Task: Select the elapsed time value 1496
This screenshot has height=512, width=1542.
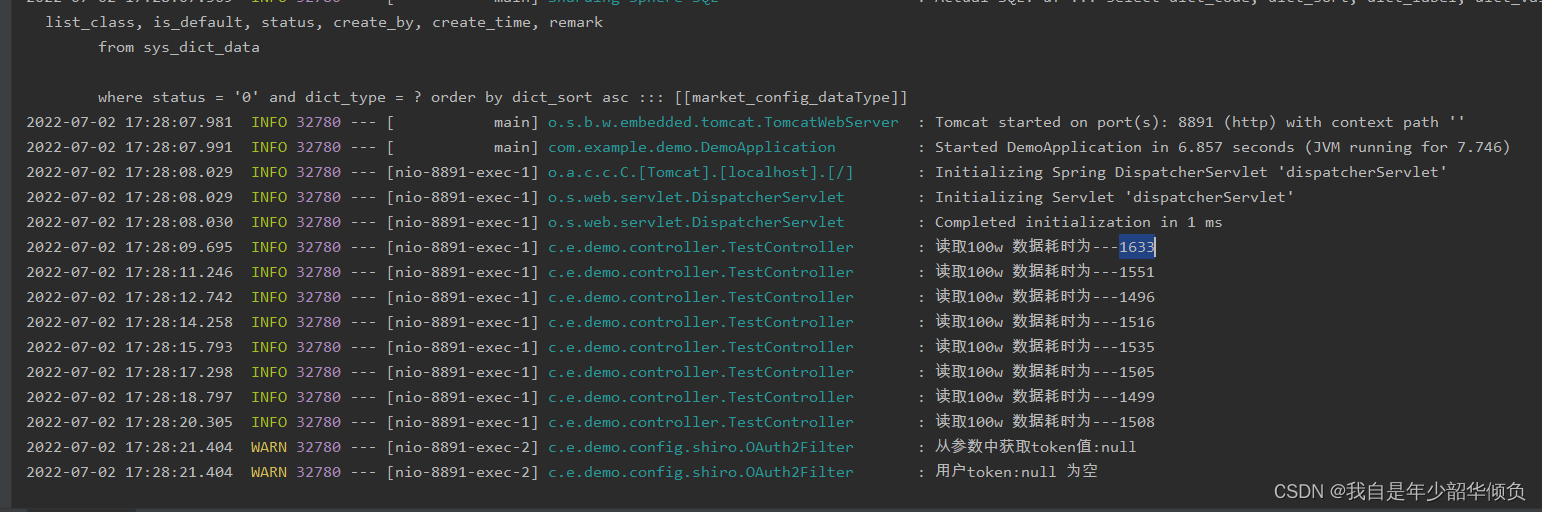Action: tap(1137, 297)
